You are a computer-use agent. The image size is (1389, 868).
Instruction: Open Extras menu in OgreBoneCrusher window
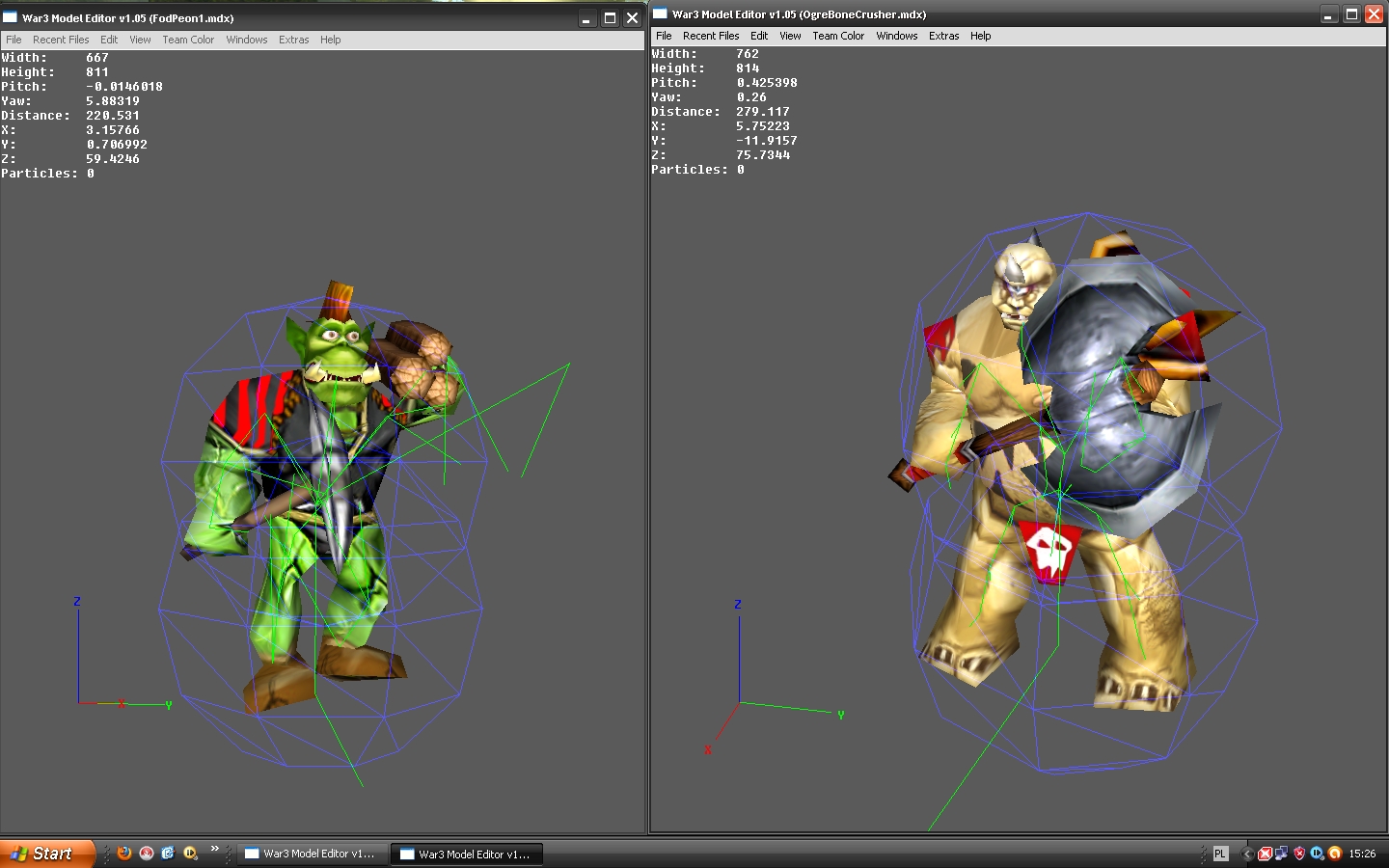point(944,36)
